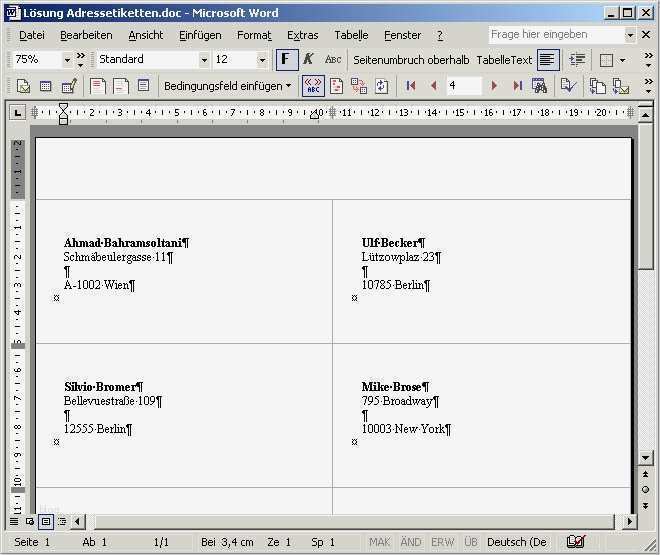Switch to Outline view
The image size is (660, 555).
coord(62,522)
